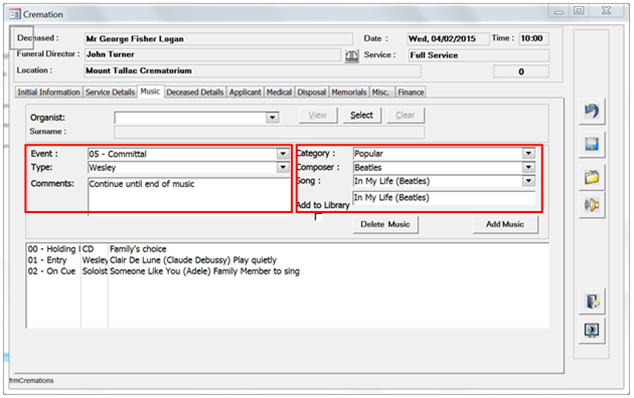The height and width of the screenshot is (398, 634).
Task: Open the yellow folder icon
Action: 592,177
